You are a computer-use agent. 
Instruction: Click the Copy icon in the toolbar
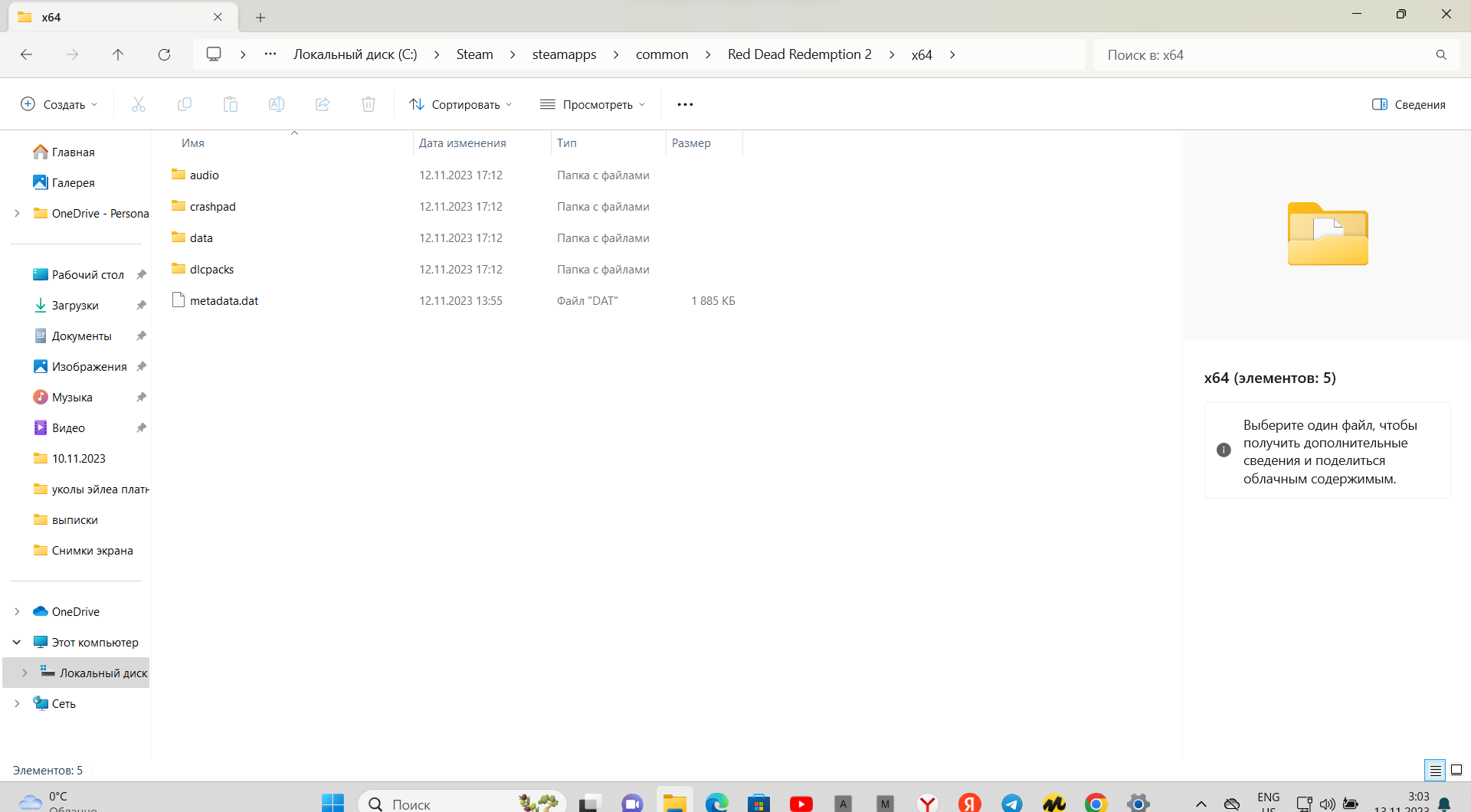click(185, 104)
